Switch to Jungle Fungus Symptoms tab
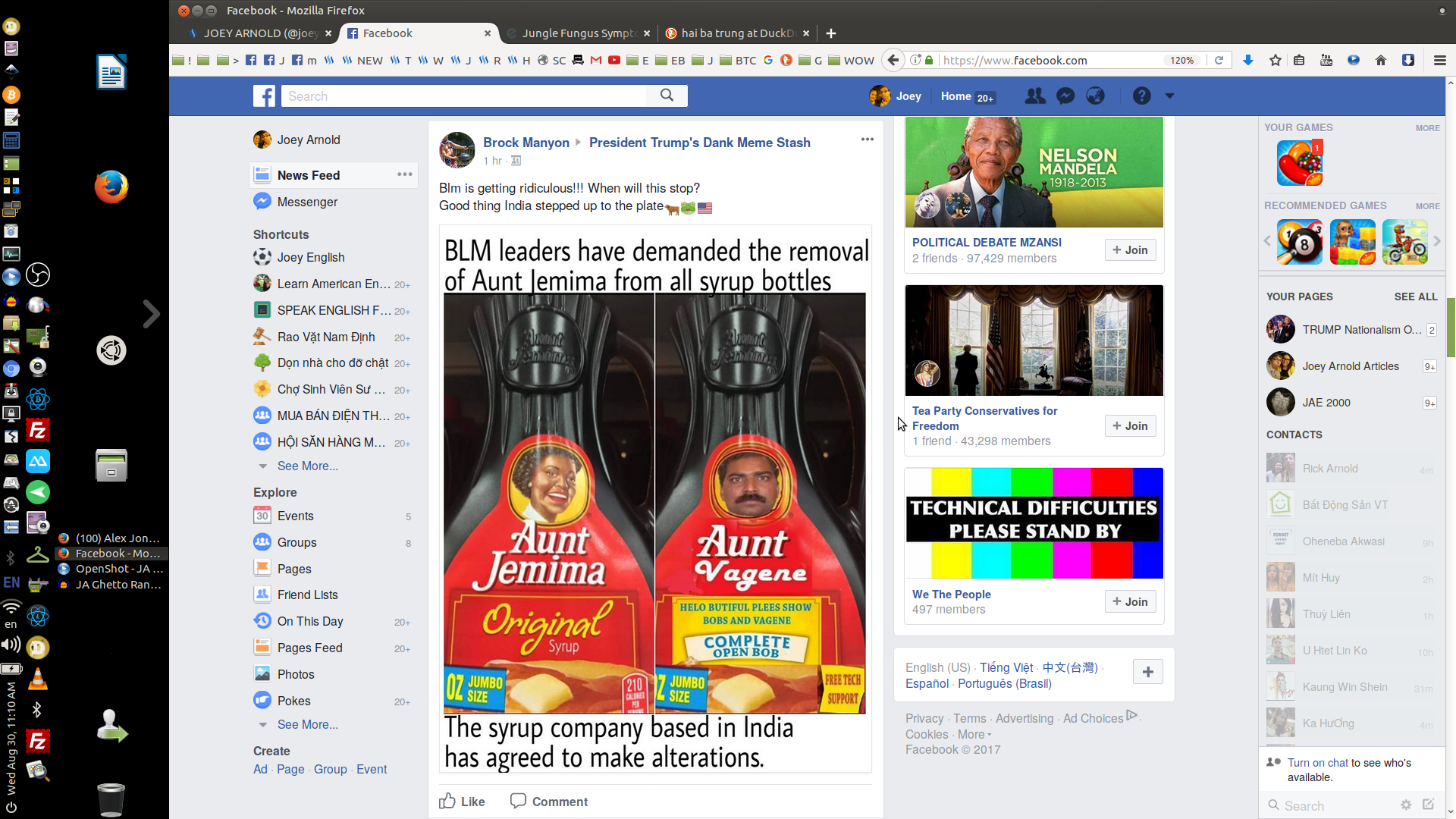Screen dimensions: 1456x819 click(579, 33)
